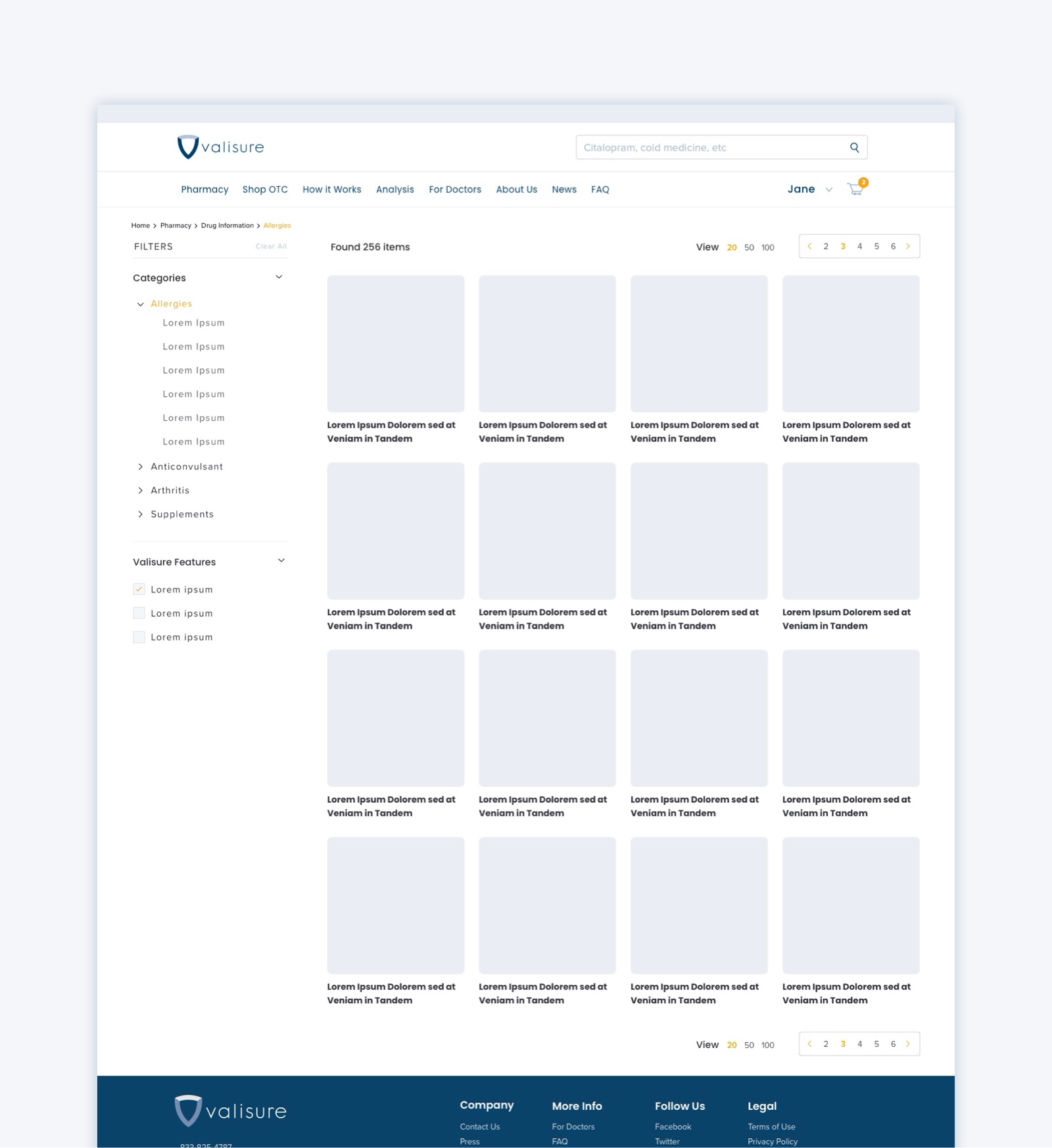Click For Doctors in footer More Info
The width and height of the screenshot is (1052, 1148).
click(573, 1126)
